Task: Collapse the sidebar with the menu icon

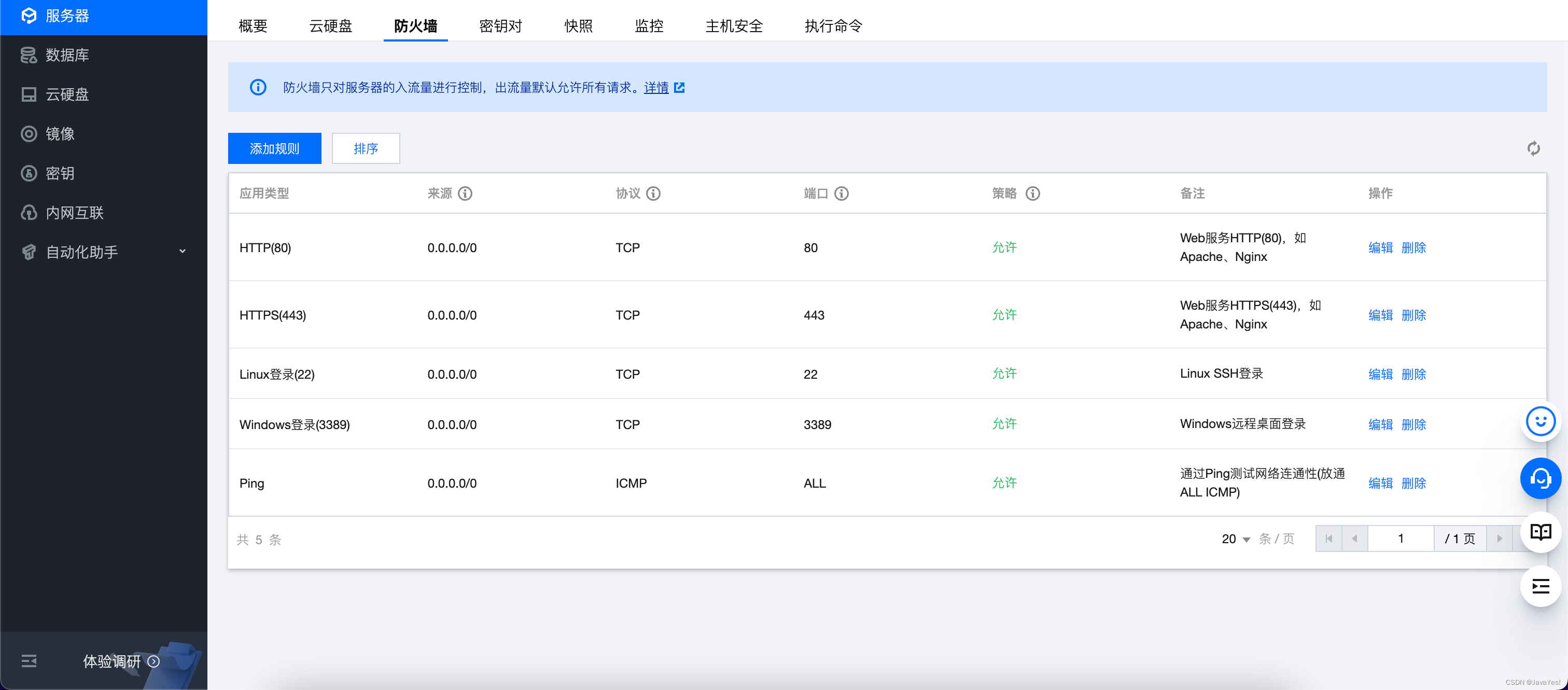Action: [29, 661]
